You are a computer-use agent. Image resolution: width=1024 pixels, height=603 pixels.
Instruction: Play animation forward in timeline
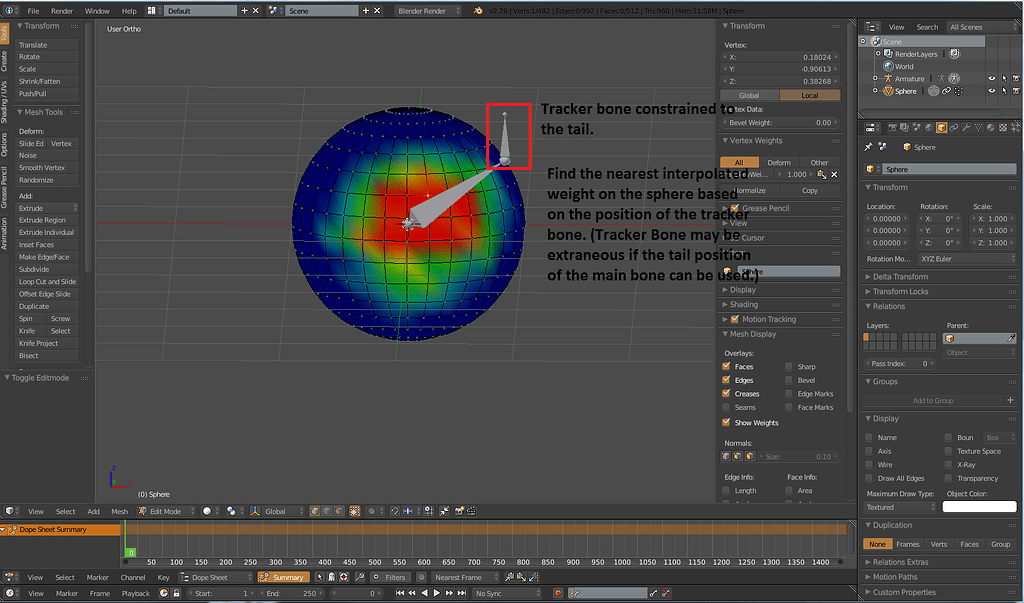point(437,593)
